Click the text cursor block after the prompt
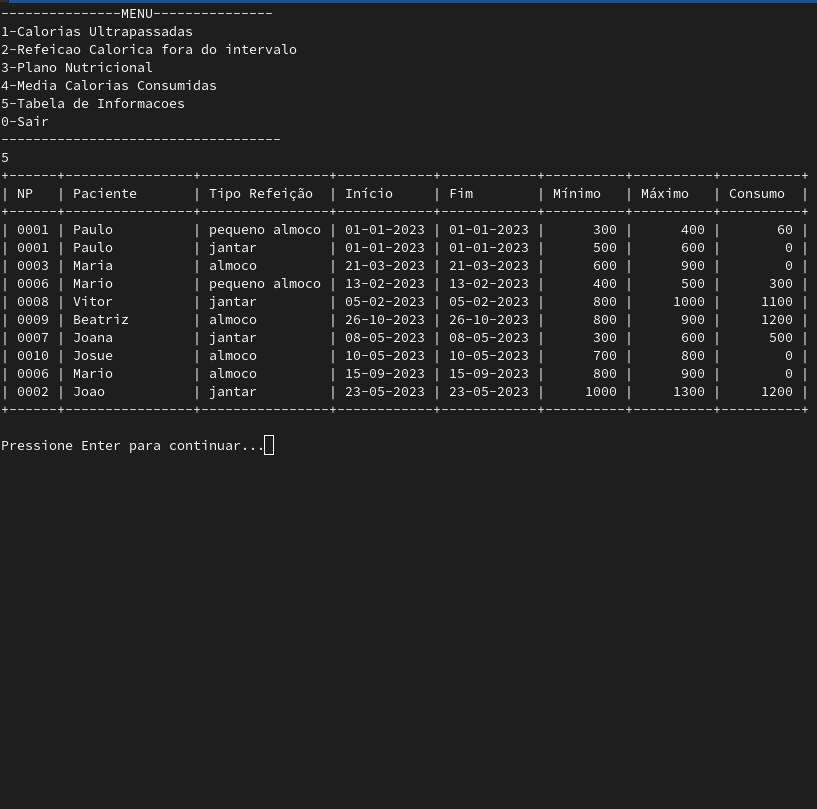This screenshot has height=809, width=817. 269,445
